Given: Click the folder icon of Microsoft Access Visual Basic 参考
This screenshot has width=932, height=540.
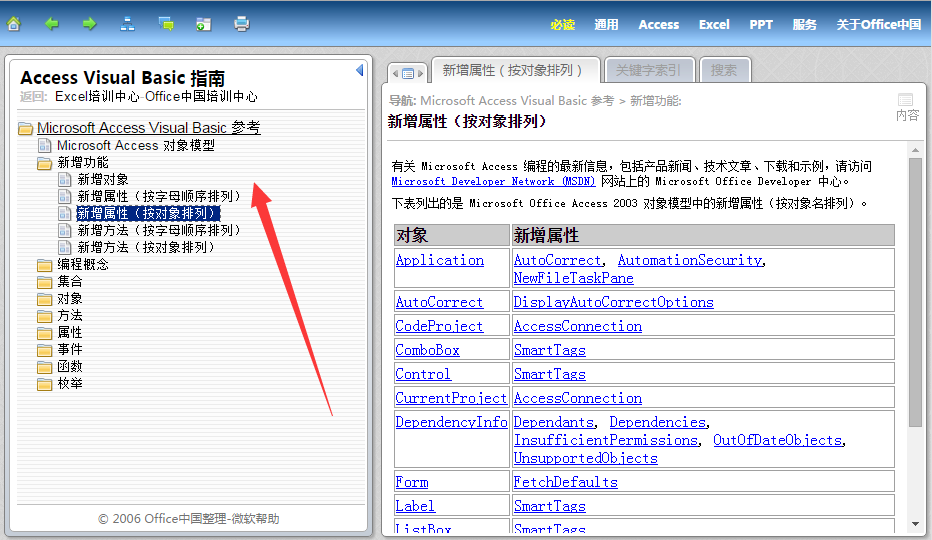Looking at the screenshot, I should (26, 128).
